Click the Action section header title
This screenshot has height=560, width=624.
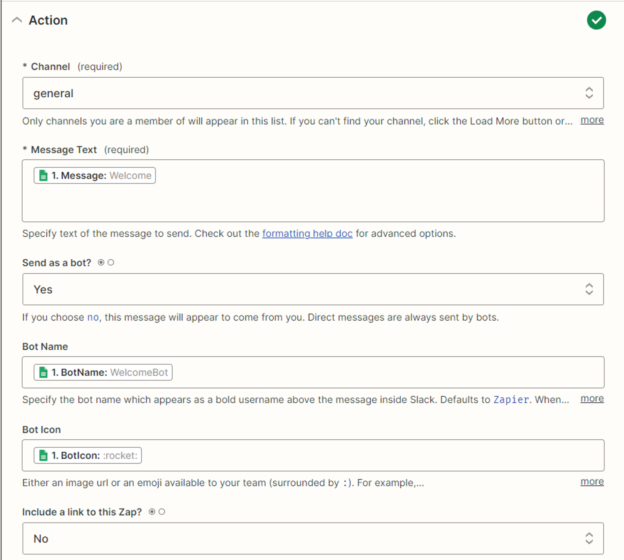coord(48,20)
